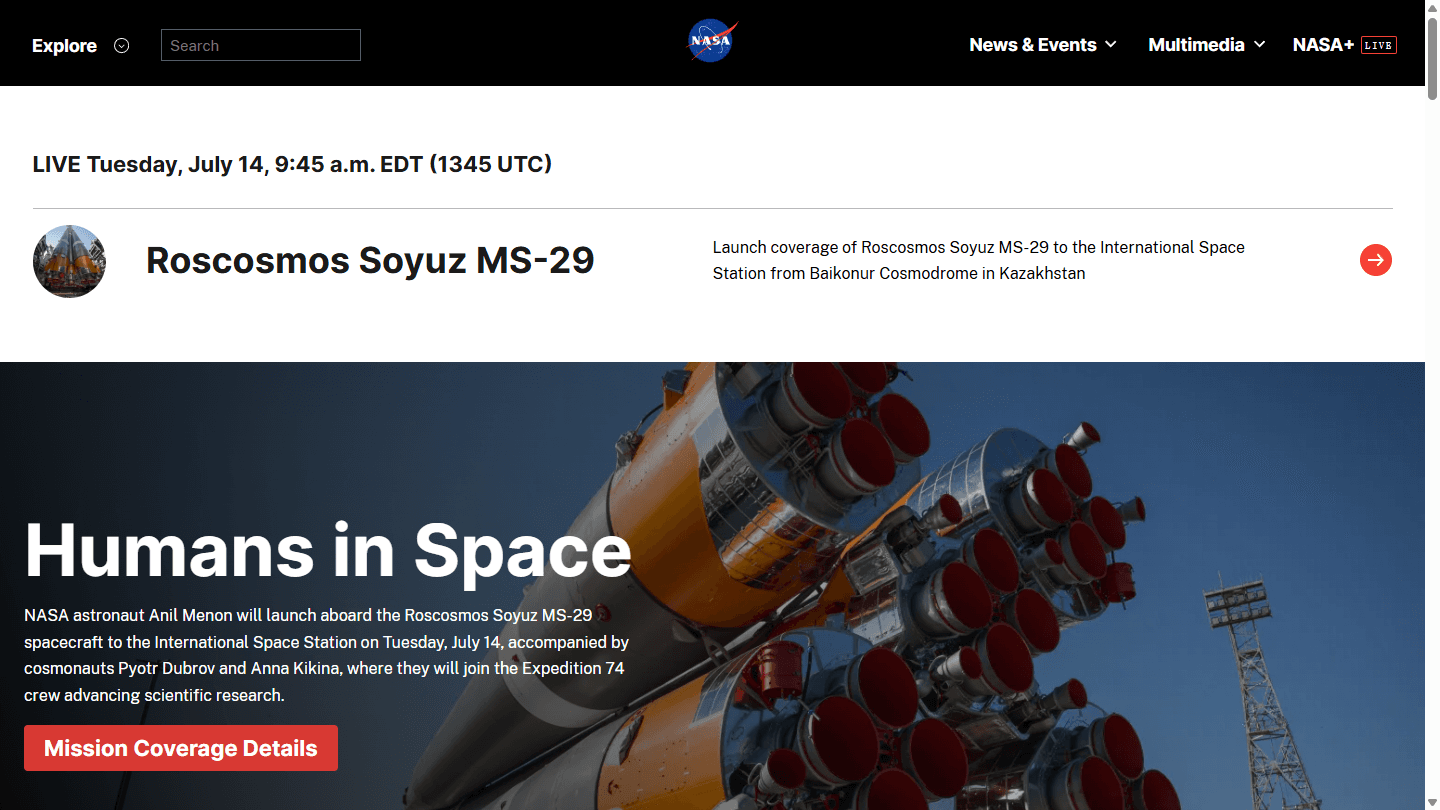Open the Explore circular chevron icon
Screen dimensions: 1440x810
click(x=122, y=45)
